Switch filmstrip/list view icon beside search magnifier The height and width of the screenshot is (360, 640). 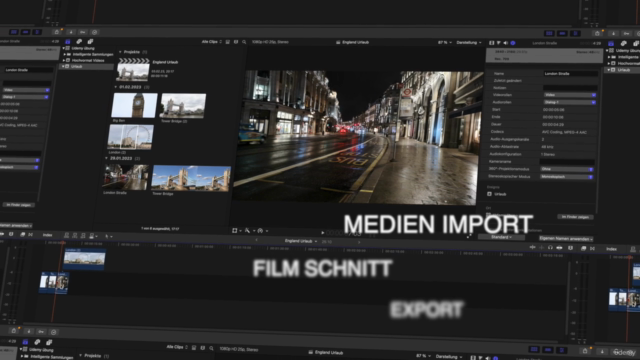[236, 42]
